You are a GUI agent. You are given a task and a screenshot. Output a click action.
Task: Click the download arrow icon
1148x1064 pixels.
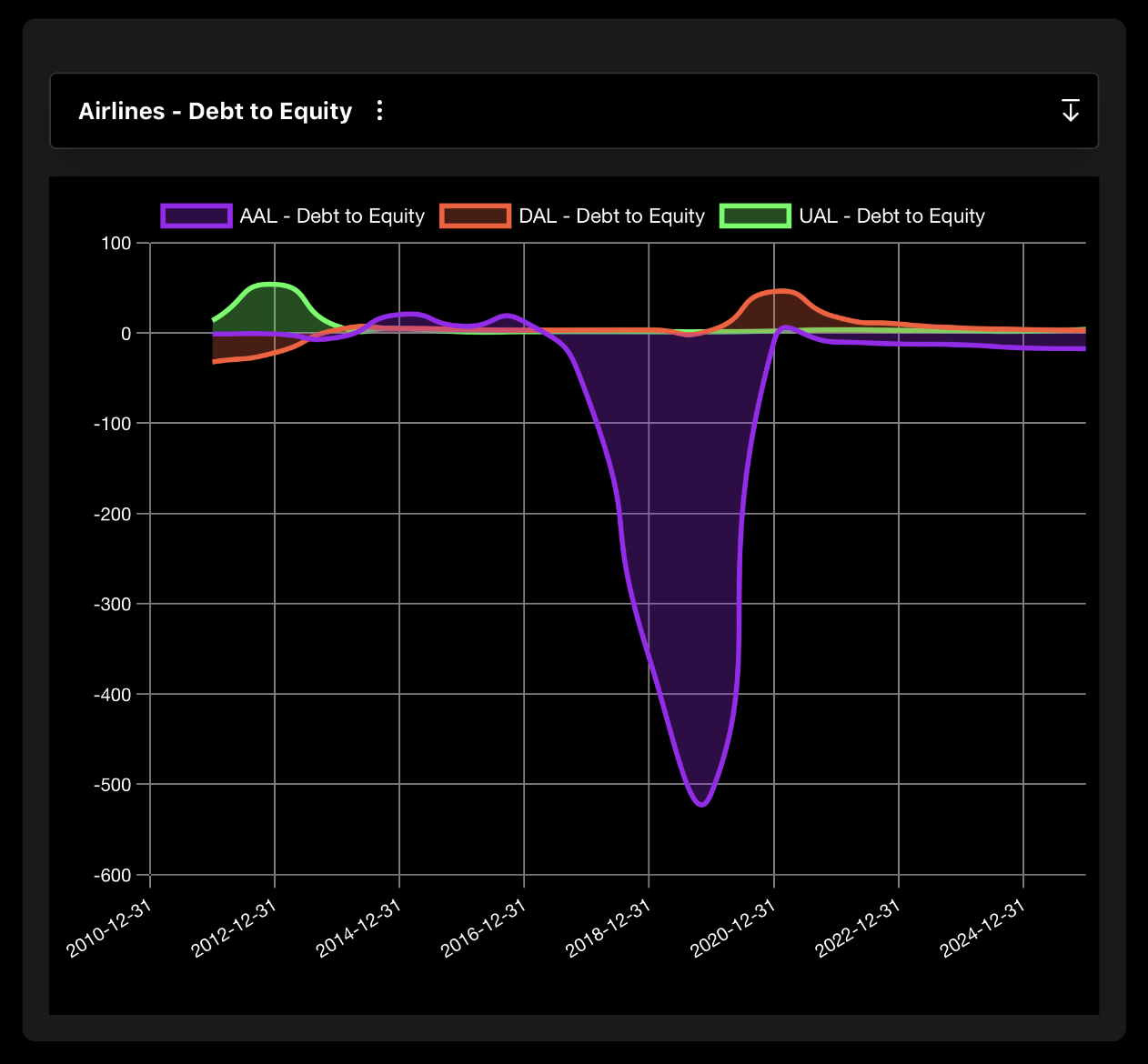coord(1071,111)
